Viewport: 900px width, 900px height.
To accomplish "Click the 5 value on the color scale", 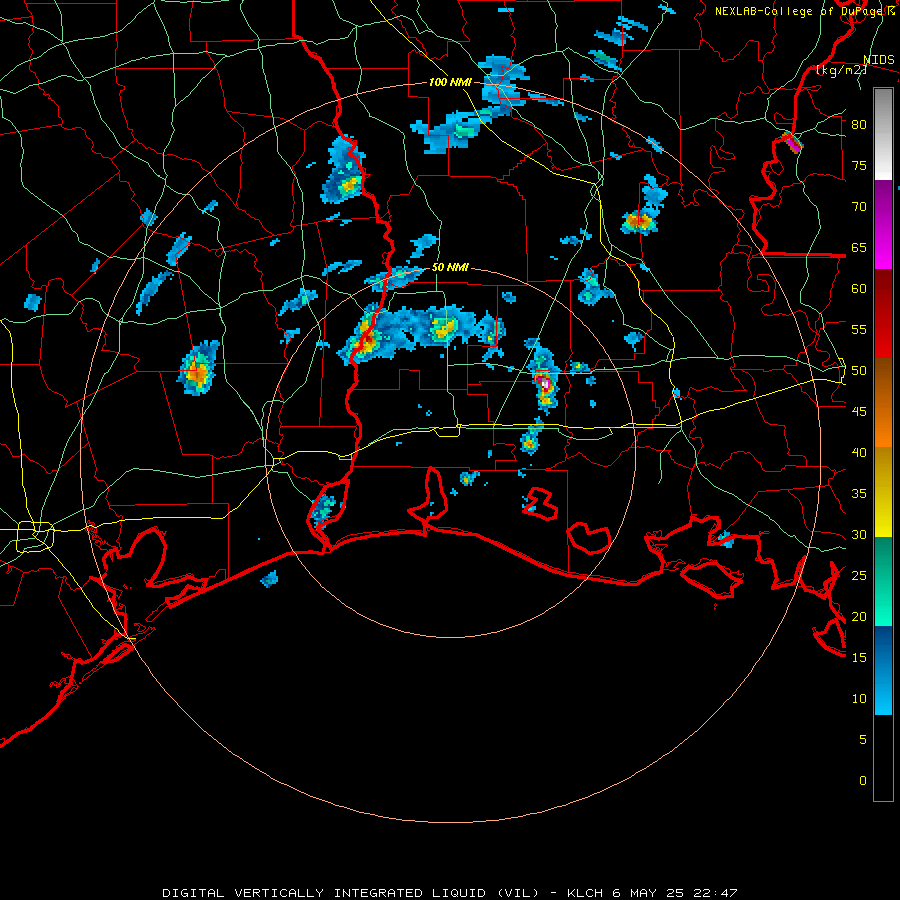I will click(x=862, y=739).
